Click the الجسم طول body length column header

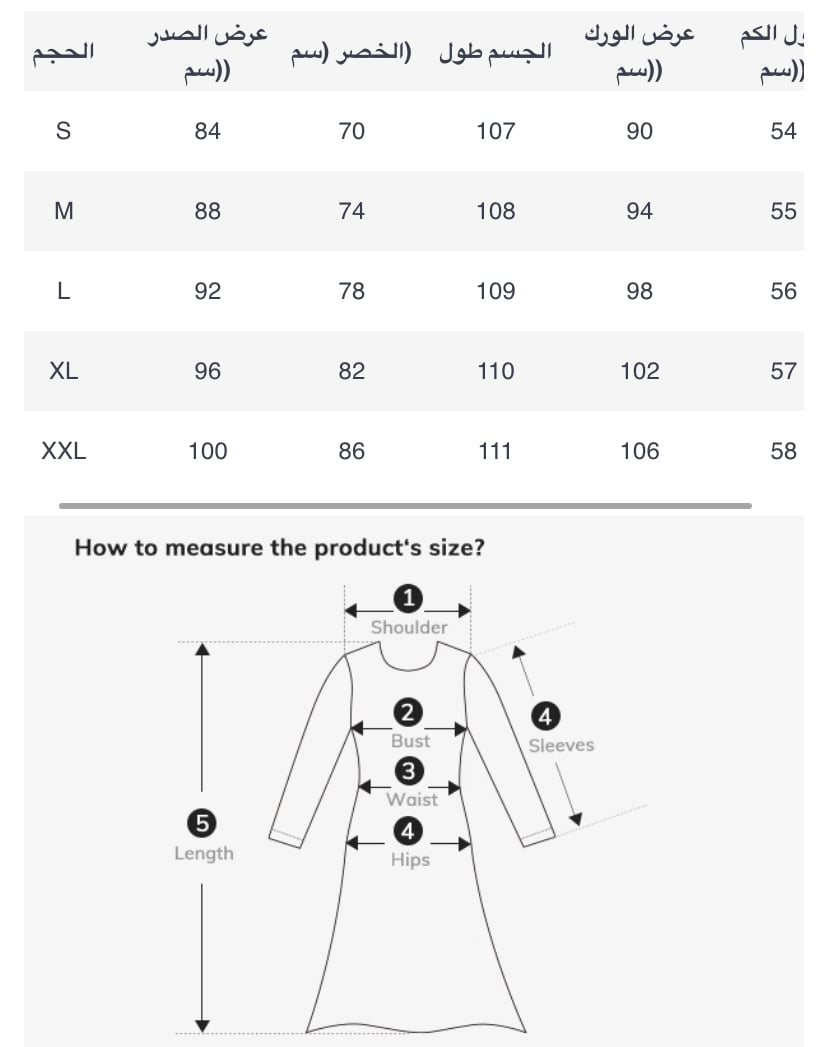click(495, 52)
